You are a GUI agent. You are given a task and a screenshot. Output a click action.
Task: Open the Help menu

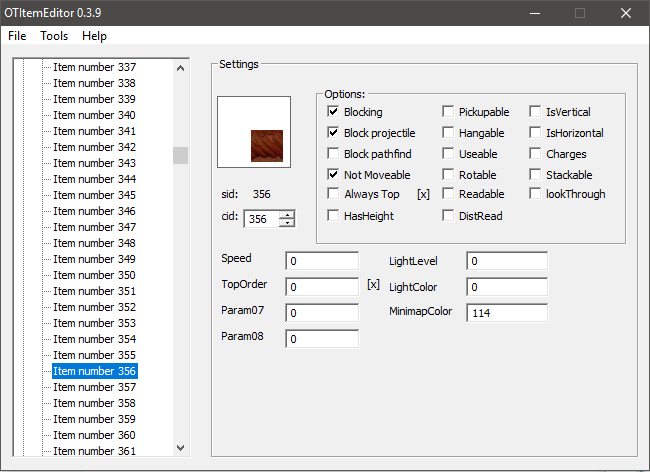(94, 36)
